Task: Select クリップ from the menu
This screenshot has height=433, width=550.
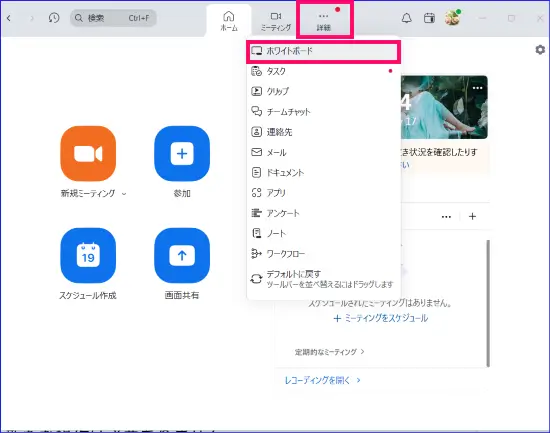Action: click(323, 92)
